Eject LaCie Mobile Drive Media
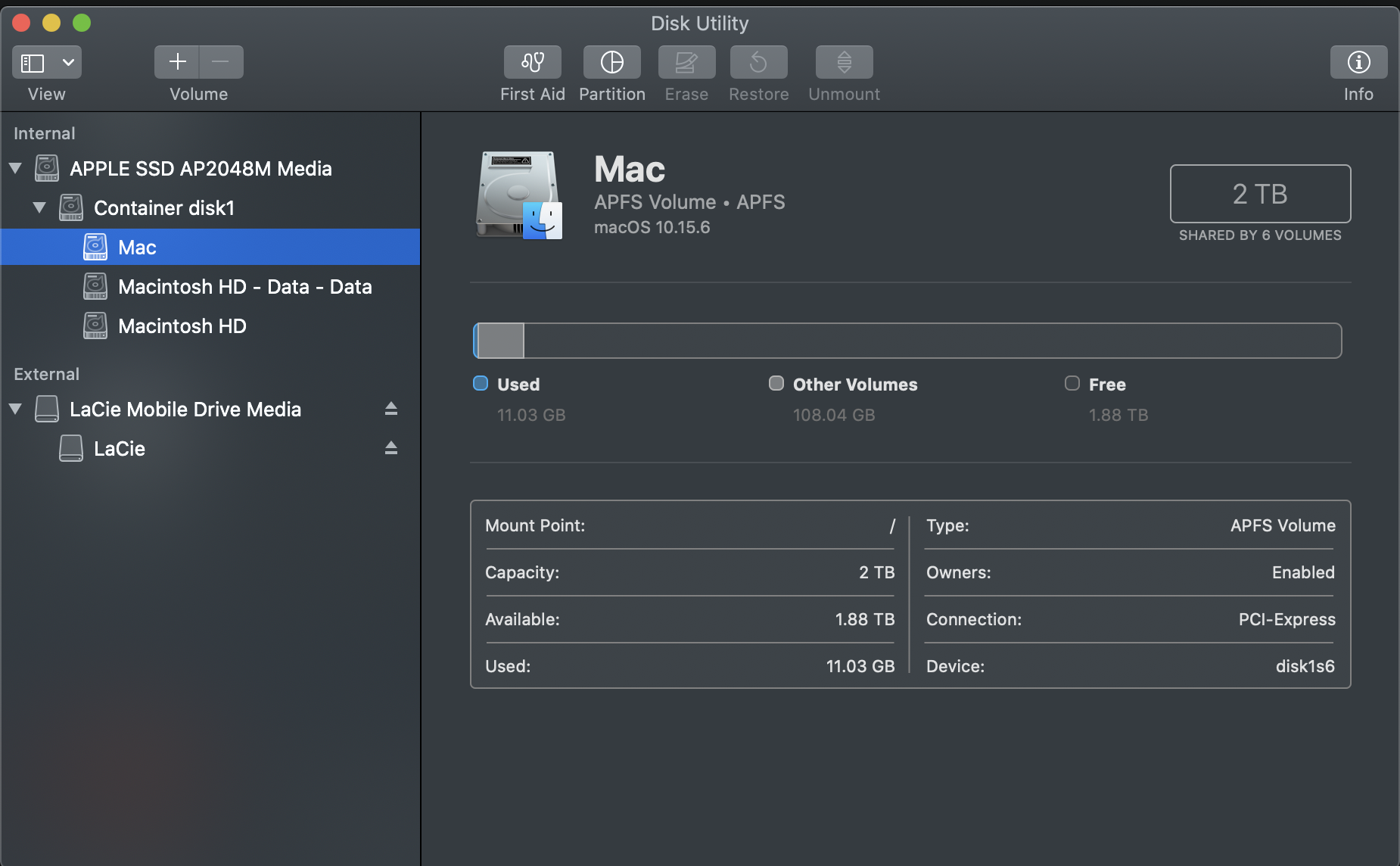Image resolution: width=1400 pixels, height=866 pixels. tap(390, 409)
